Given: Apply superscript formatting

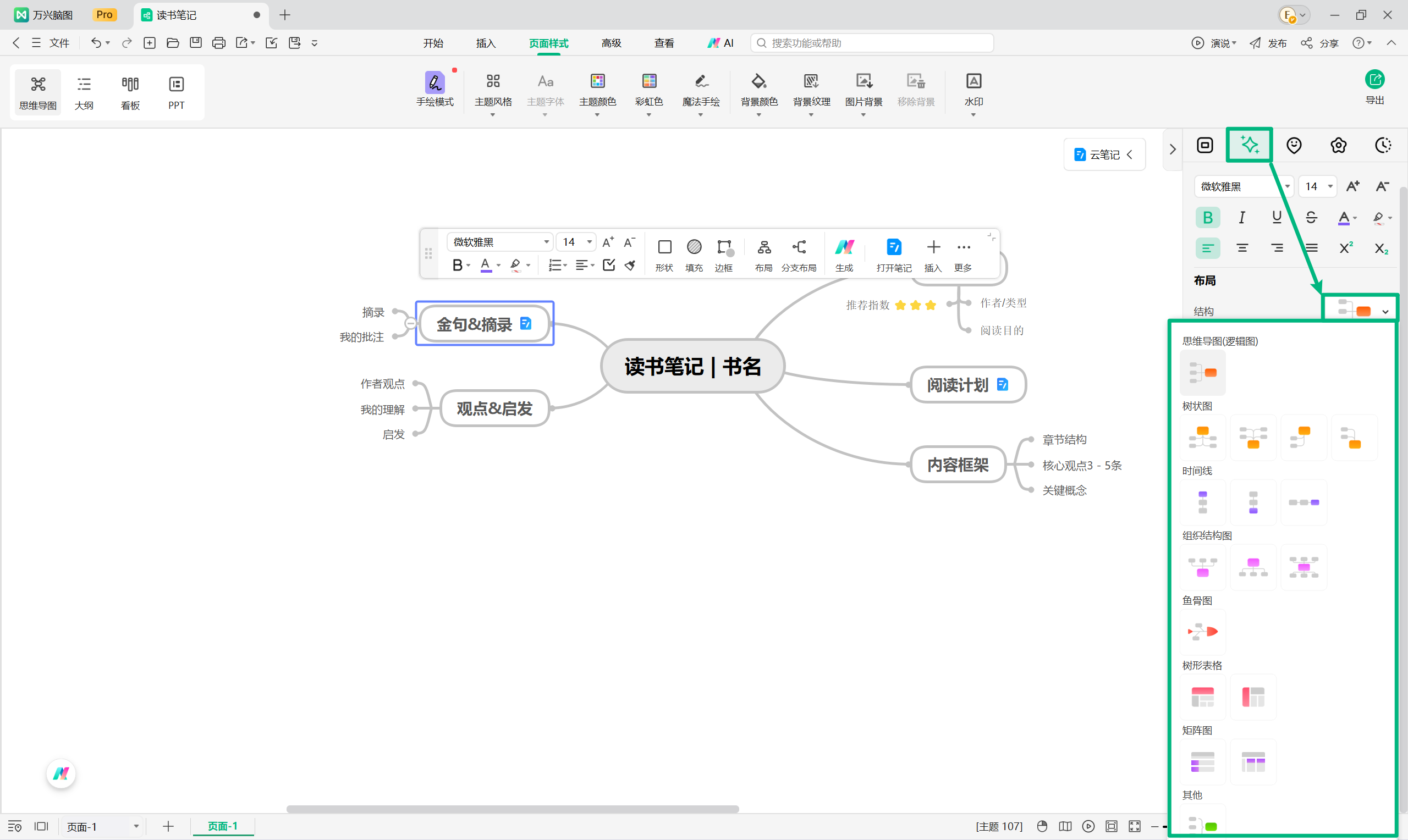Looking at the screenshot, I should [x=1346, y=248].
